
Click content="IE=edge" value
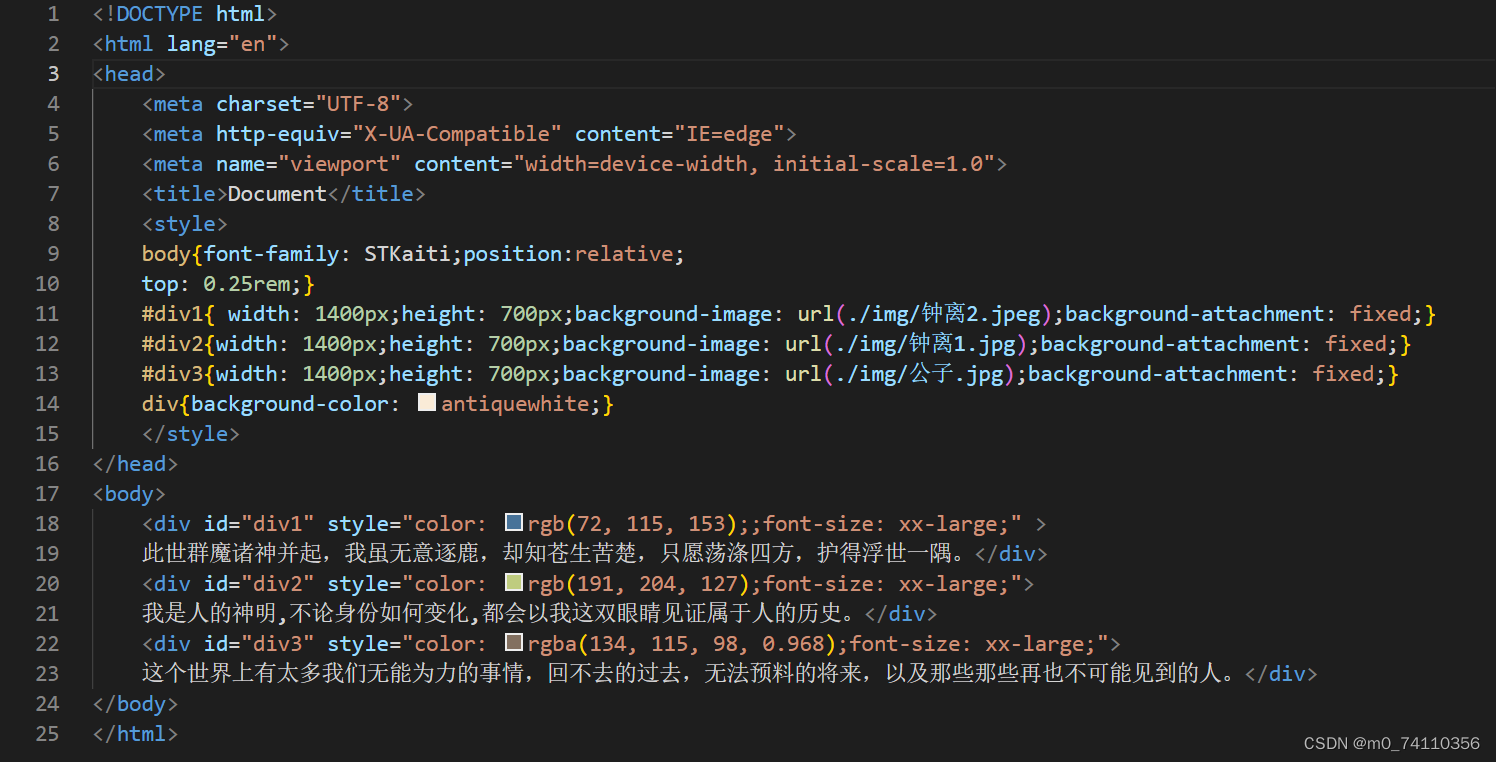(680, 134)
